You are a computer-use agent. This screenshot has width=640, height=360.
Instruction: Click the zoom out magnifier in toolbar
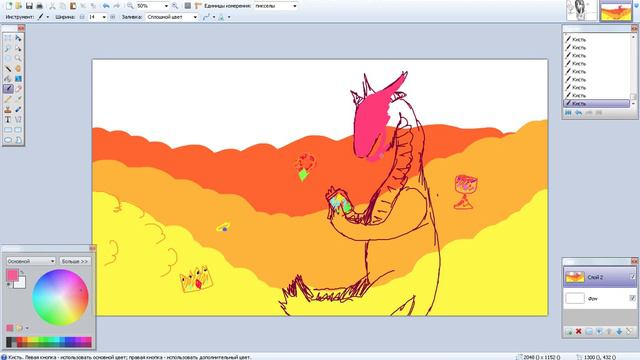pyautogui.click(x=130, y=6)
